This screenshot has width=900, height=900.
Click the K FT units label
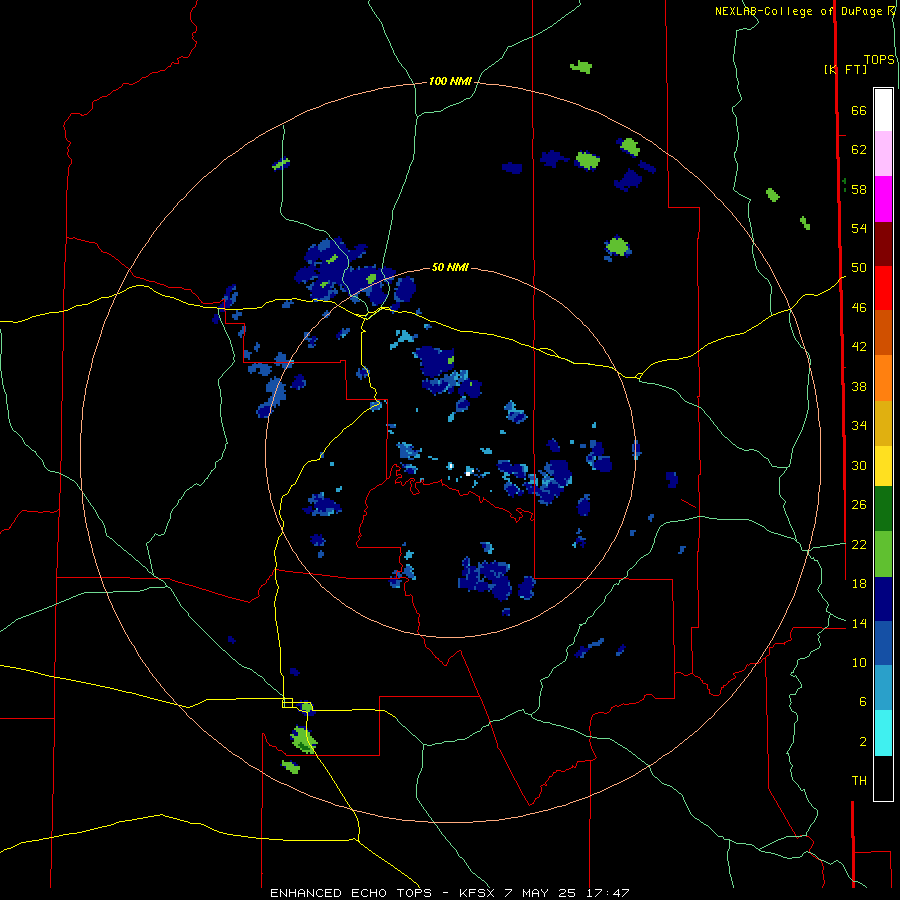tap(845, 69)
